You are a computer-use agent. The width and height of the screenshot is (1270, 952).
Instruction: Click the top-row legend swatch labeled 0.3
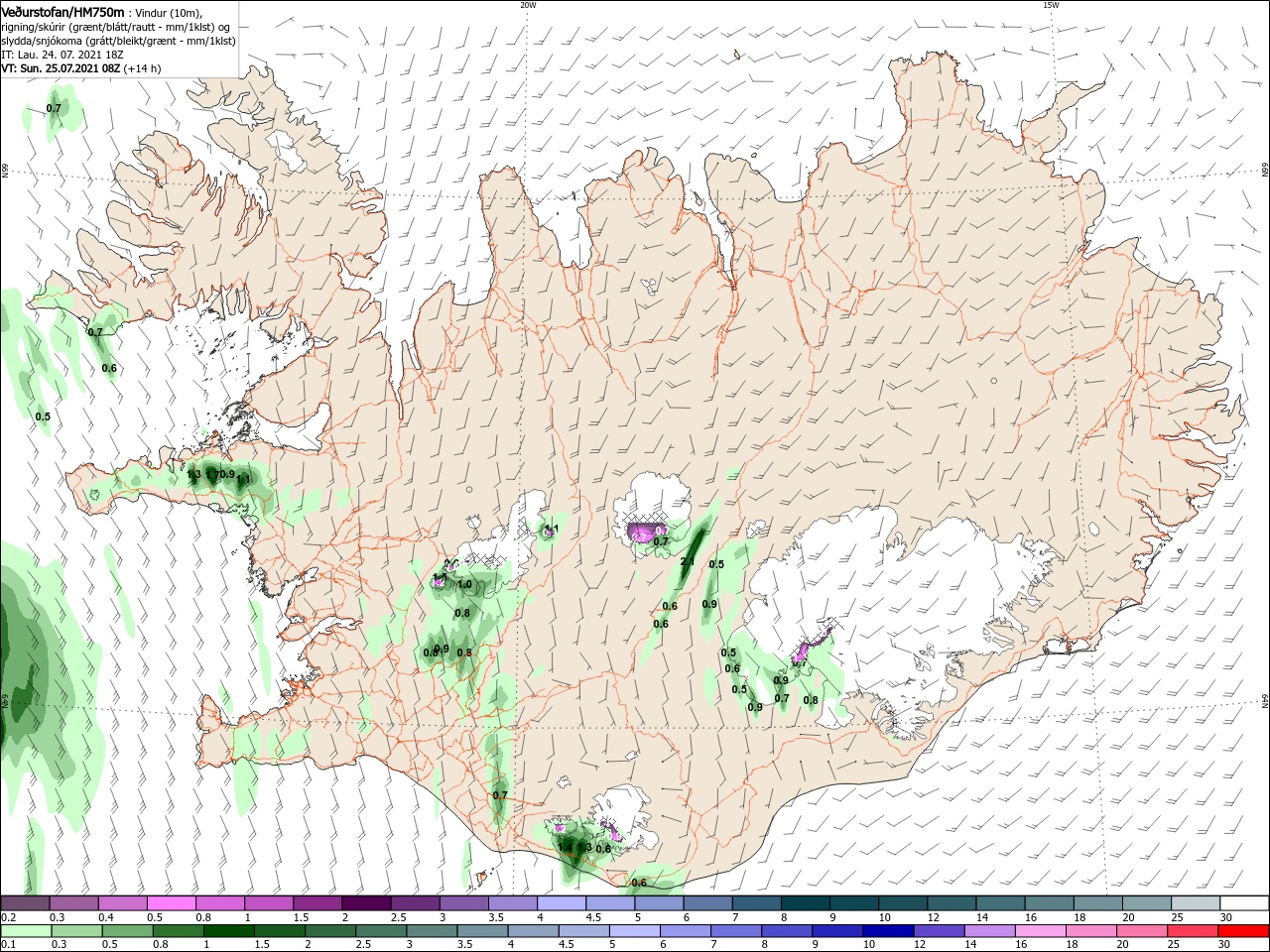73,903
